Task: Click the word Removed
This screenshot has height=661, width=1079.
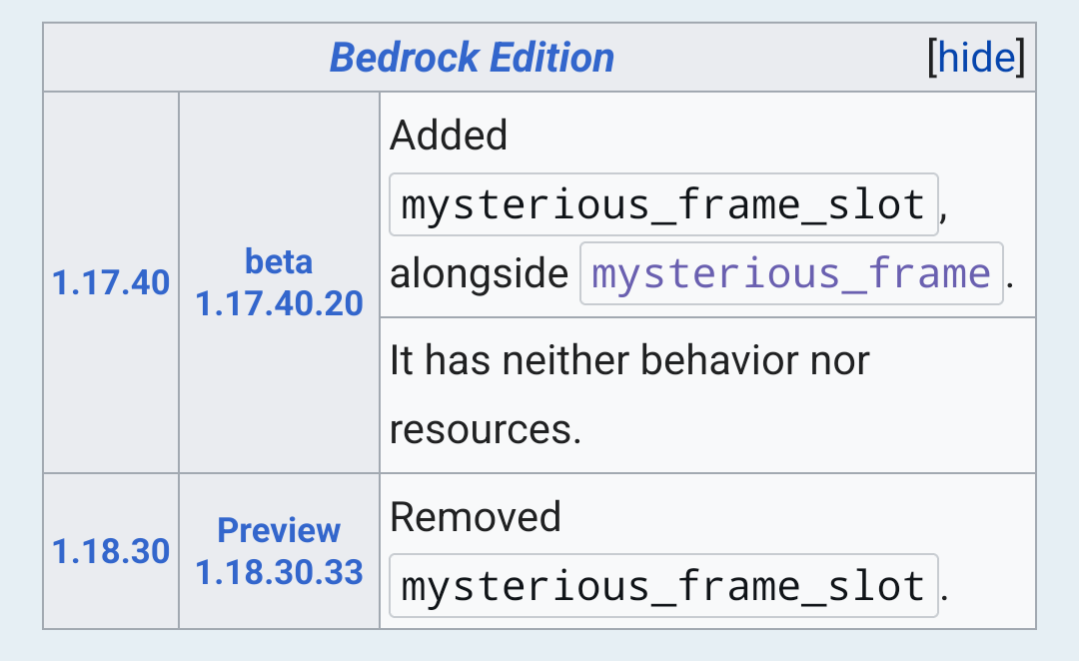Action: [476, 517]
